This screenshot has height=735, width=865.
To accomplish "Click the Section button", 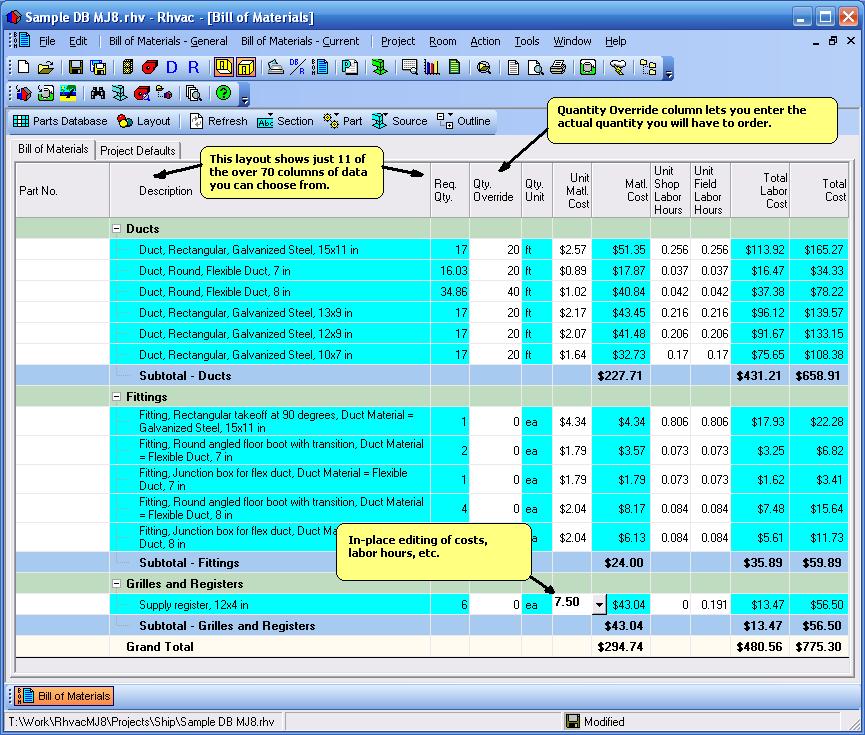I will pos(293,120).
